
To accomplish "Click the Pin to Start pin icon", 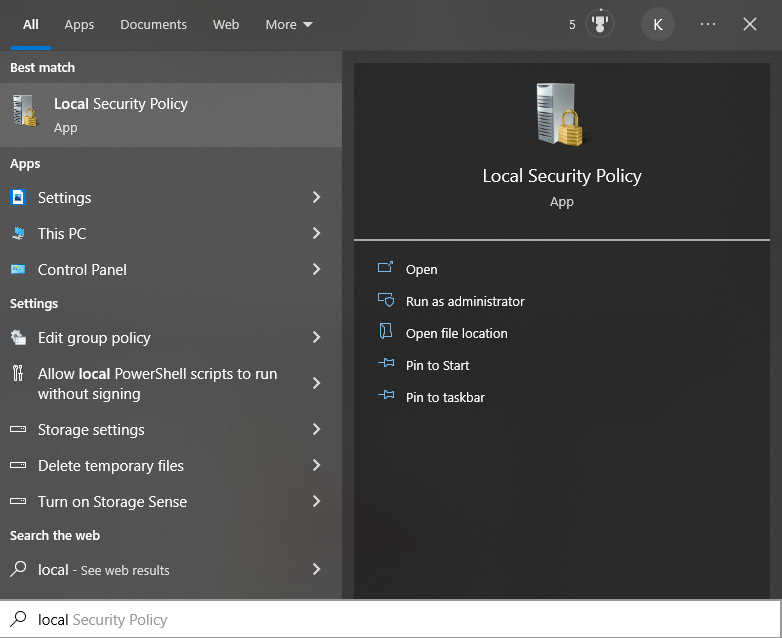I will [386, 363].
